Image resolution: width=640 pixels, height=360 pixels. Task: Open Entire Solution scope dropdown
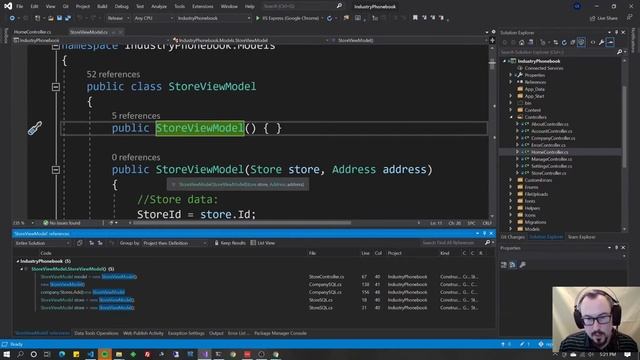pos(42,243)
